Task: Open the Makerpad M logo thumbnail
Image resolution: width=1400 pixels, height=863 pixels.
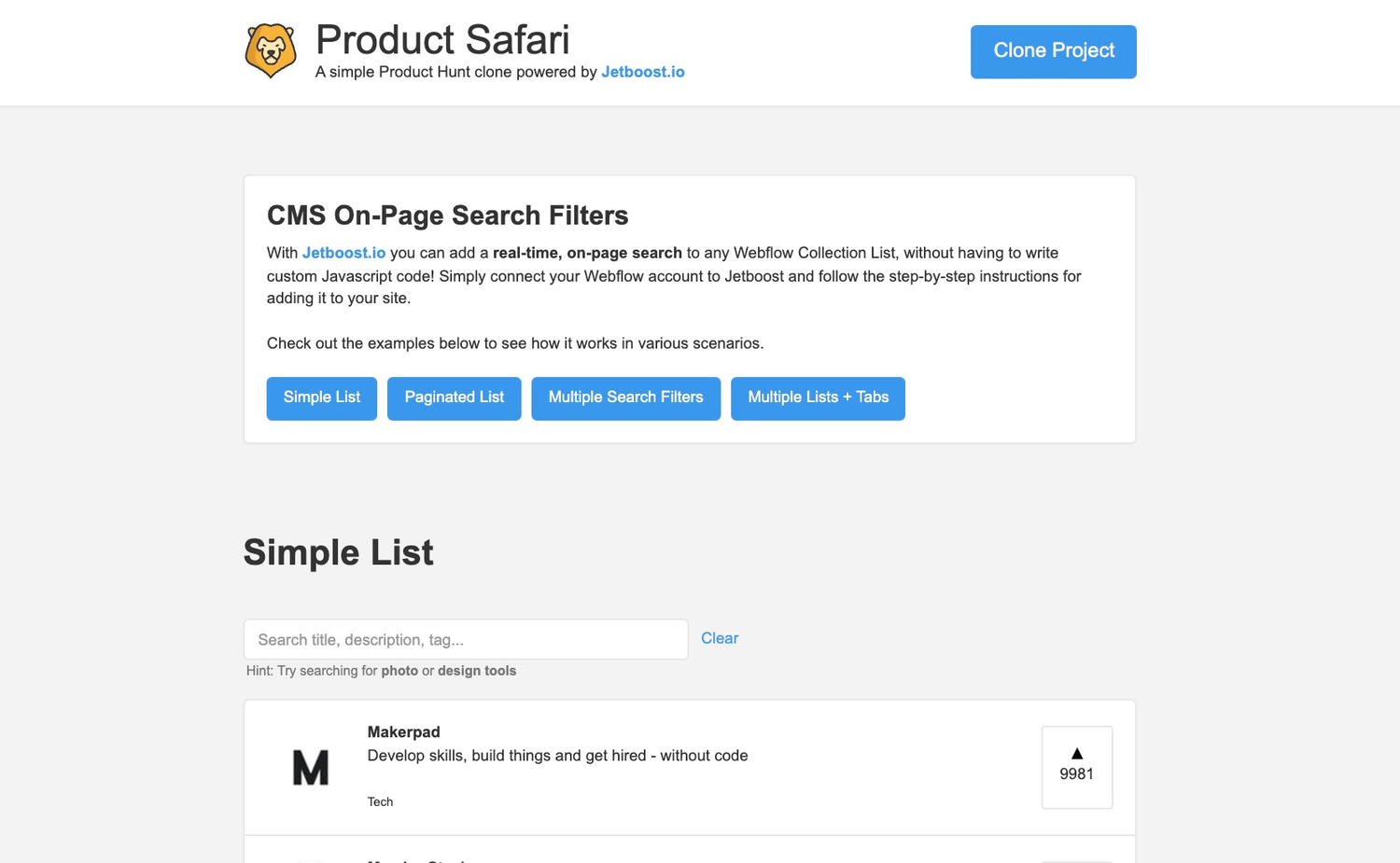Action: tap(311, 768)
